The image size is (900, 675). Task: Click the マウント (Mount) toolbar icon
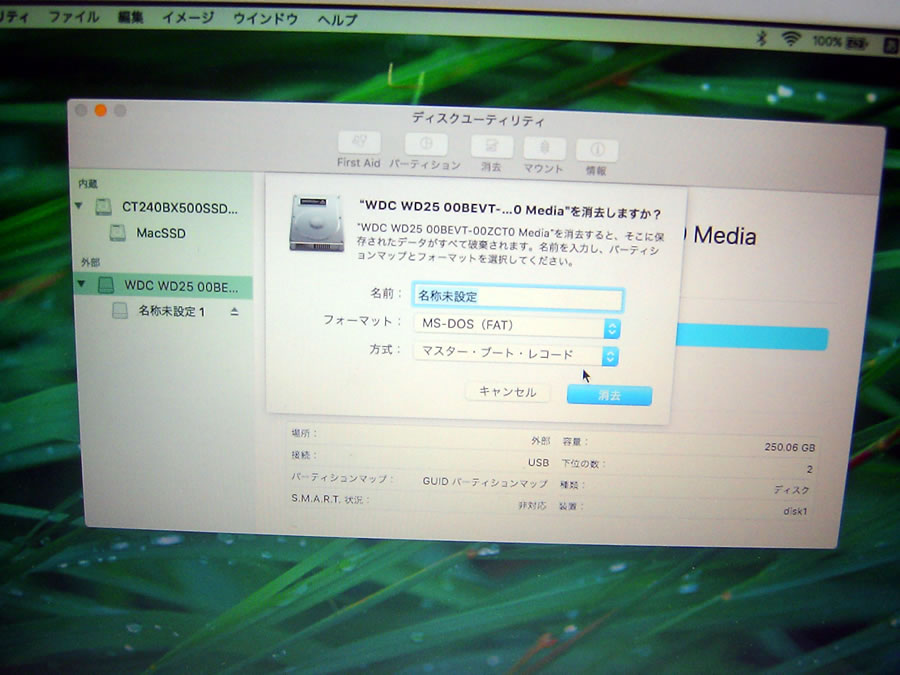click(x=544, y=148)
